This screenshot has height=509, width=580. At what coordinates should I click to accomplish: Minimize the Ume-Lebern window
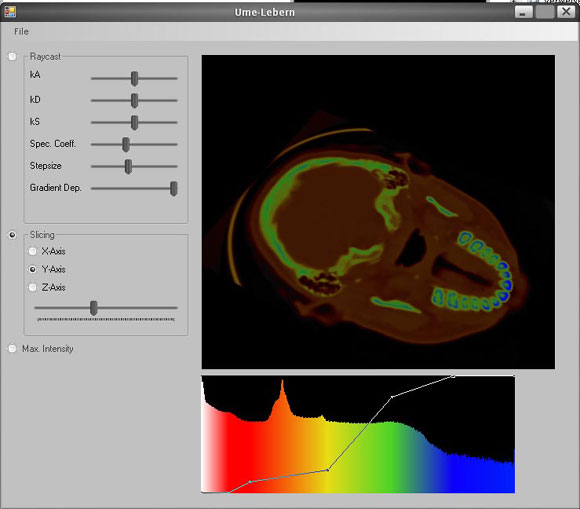523,12
